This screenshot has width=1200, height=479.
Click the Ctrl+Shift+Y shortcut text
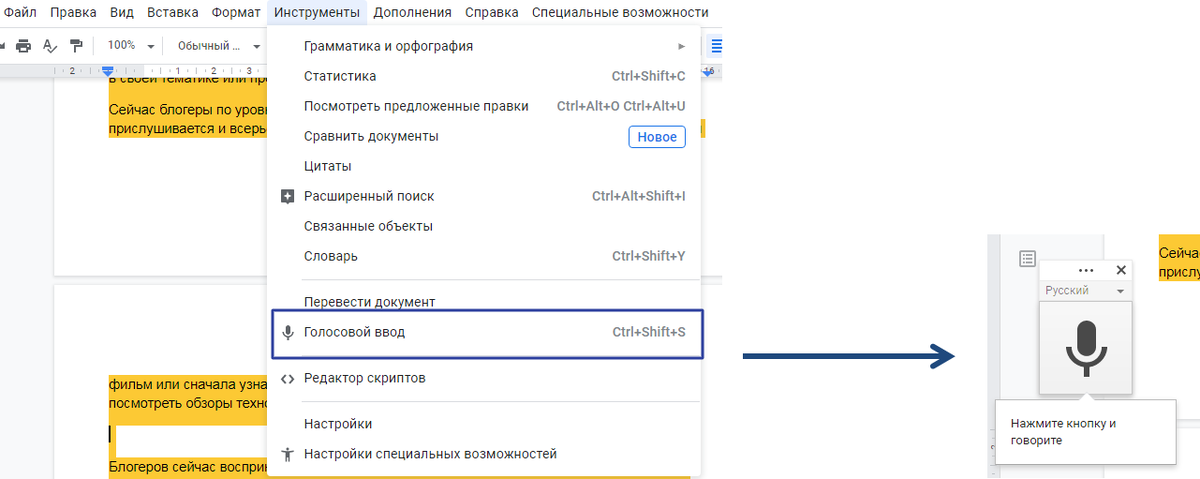649,256
